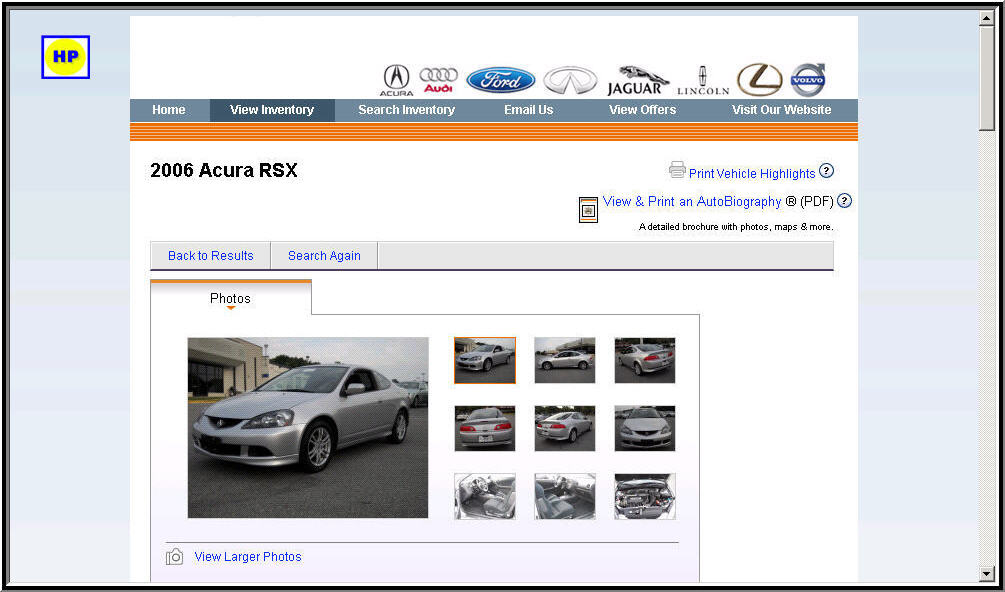This screenshot has width=1005, height=592.
Task: Click the printer icon beside Print Vehicle Highlights
Action: point(677,170)
